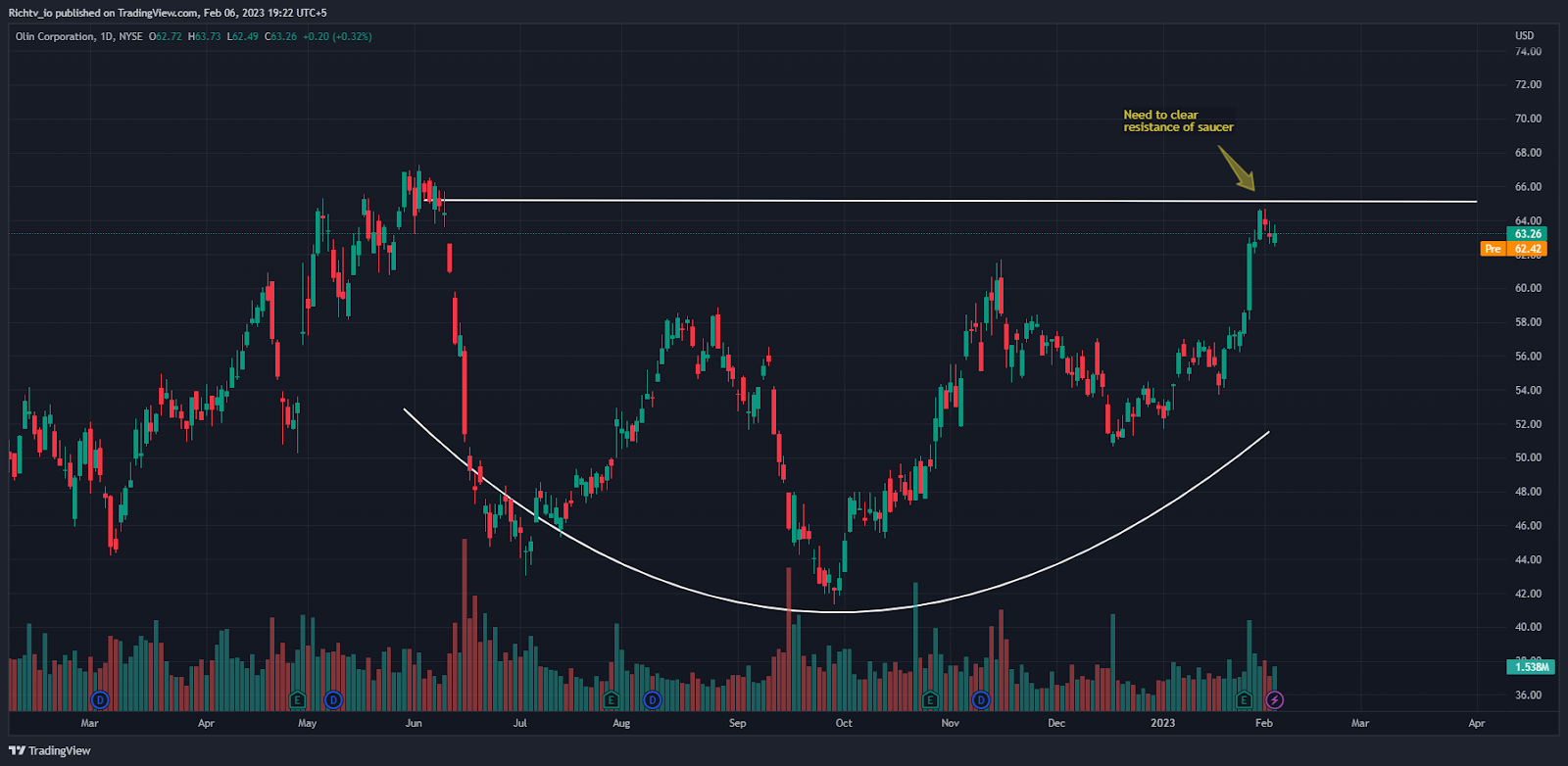Viewport: 1568px width, 766px height.
Task: Click the 44.00 price axis label
Action: pyautogui.click(x=1528, y=559)
